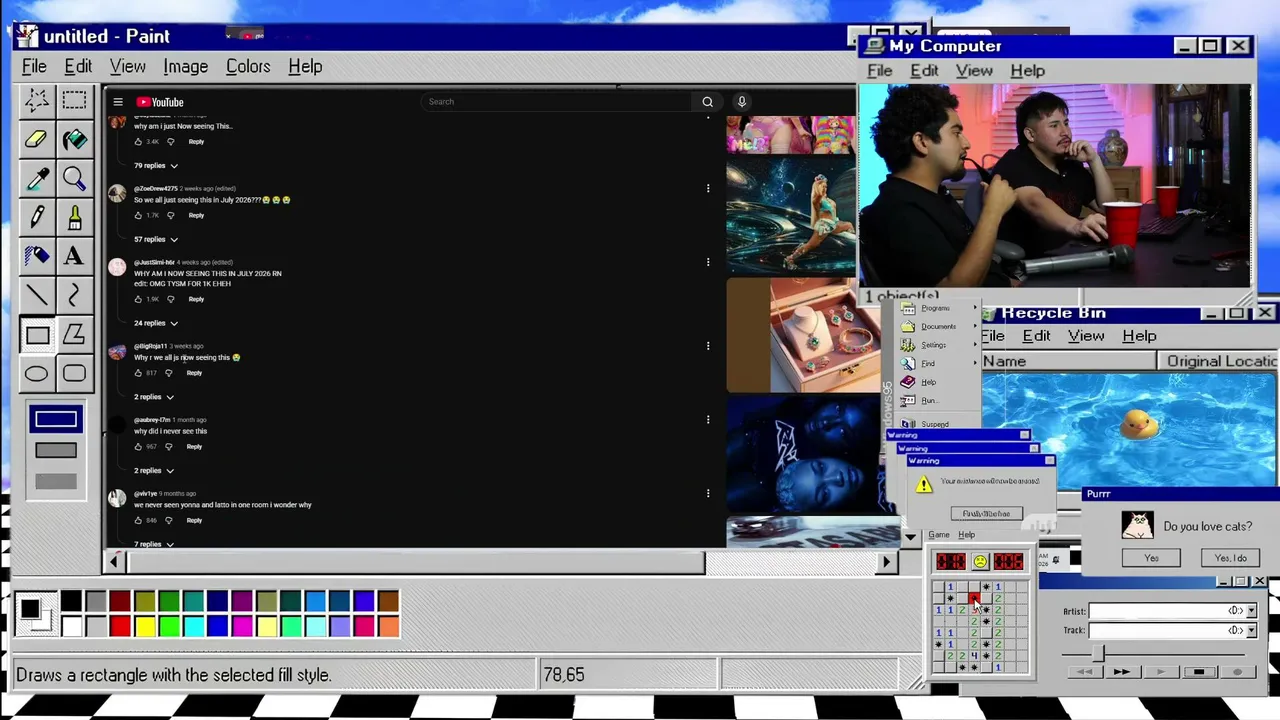Viewport: 1280px width, 720px height.
Task: Expand the 79 replies thread
Action: [156, 166]
